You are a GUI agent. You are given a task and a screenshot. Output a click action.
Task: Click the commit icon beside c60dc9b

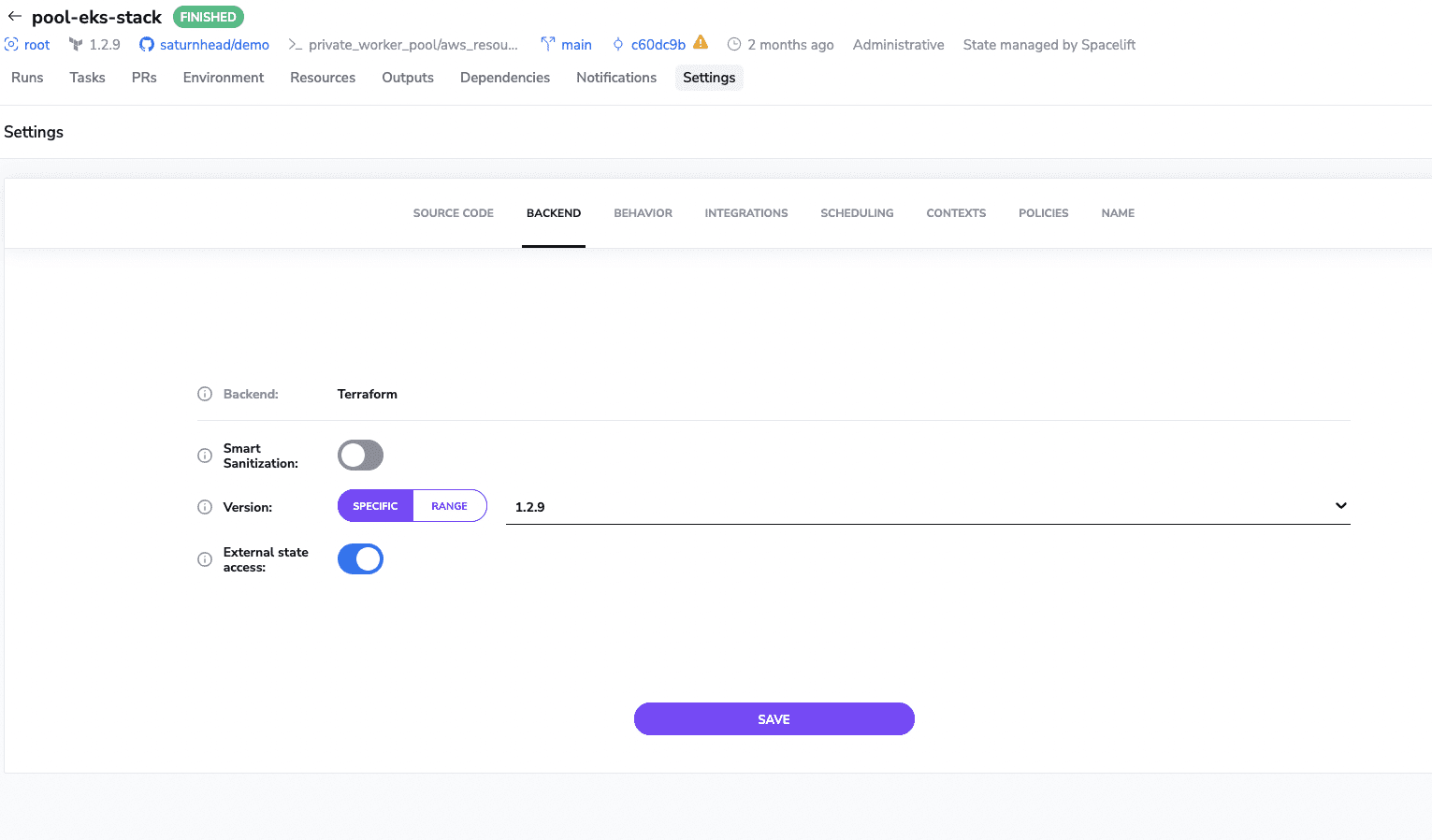coord(617,44)
